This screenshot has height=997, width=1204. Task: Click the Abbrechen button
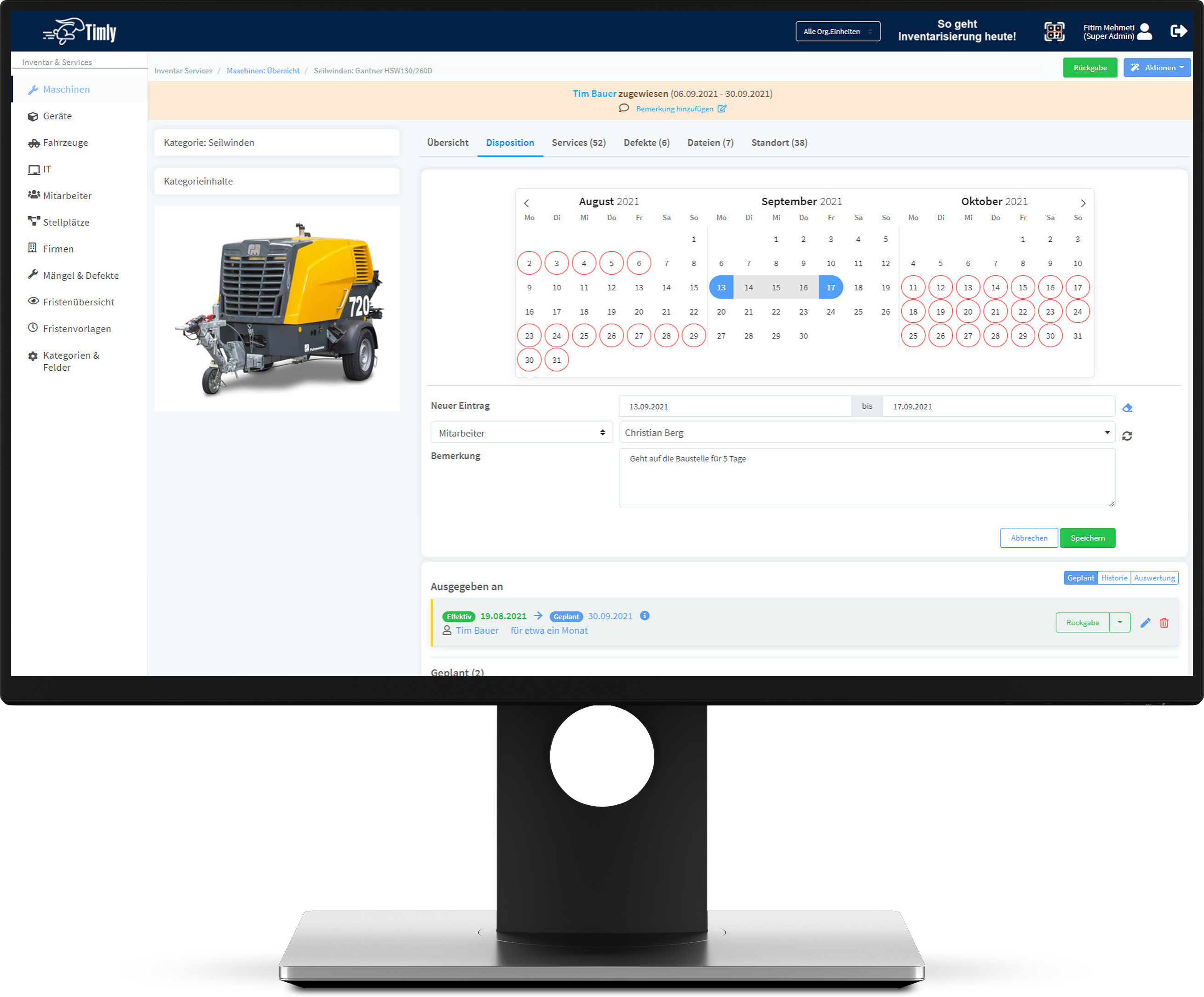tap(1029, 538)
